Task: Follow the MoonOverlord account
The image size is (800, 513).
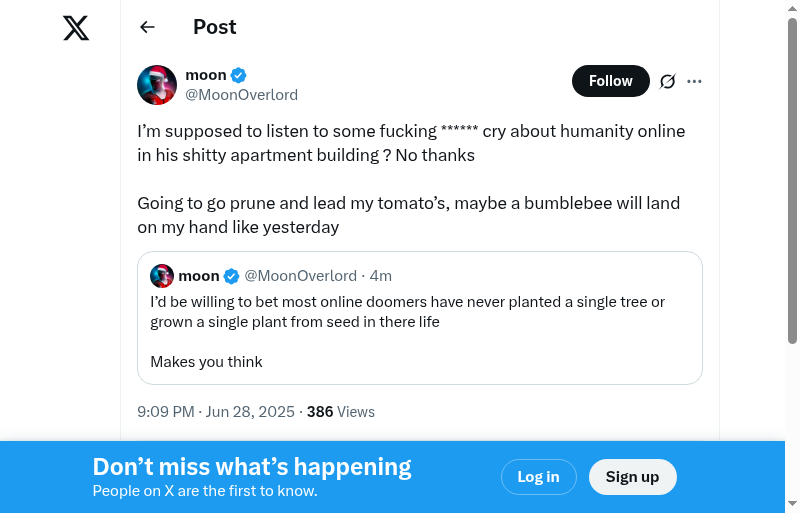Action: coord(610,81)
